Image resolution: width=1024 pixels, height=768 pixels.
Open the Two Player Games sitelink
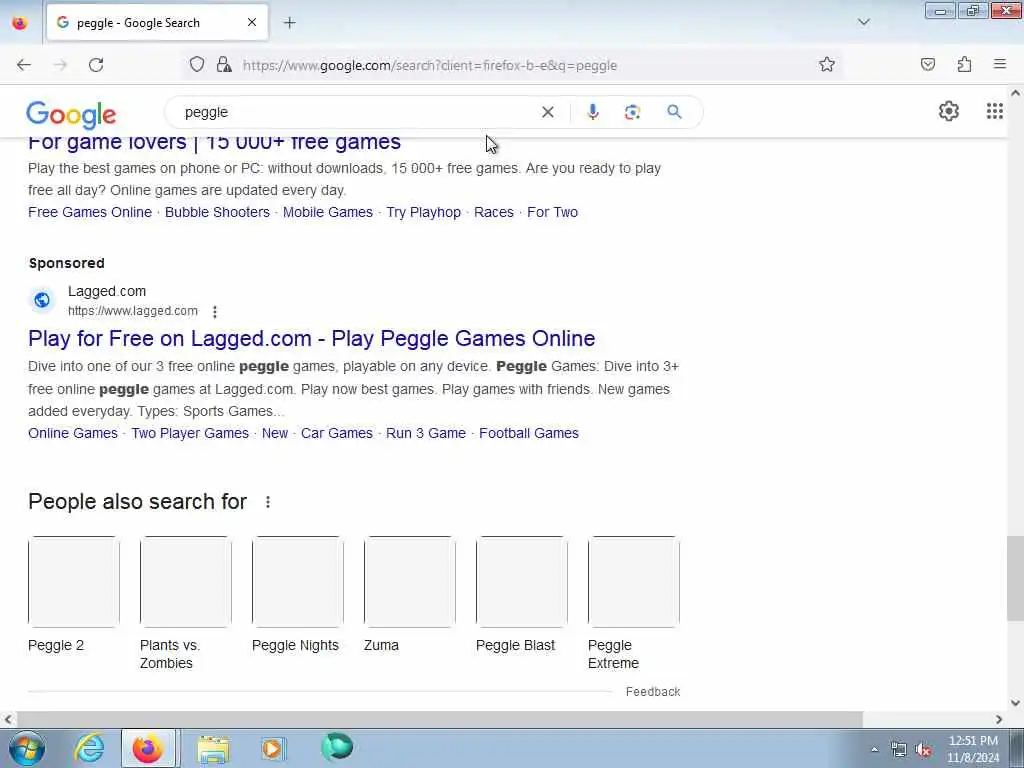pyautogui.click(x=190, y=434)
